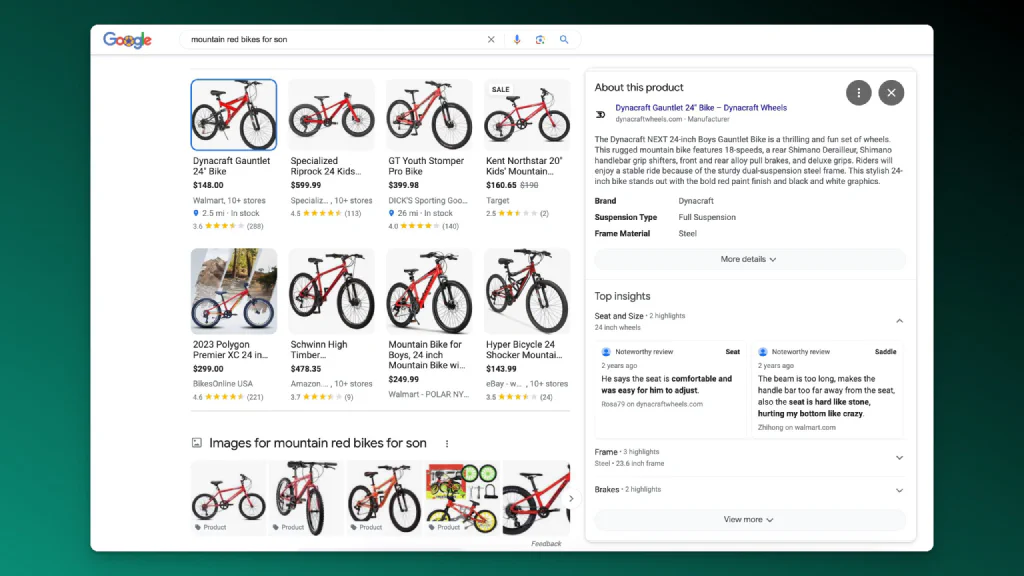Image resolution: width=1024 pixels, height=576 pixels.
Task: Click the Images for mountain red bikes heading
Action: tap(317, 443)
